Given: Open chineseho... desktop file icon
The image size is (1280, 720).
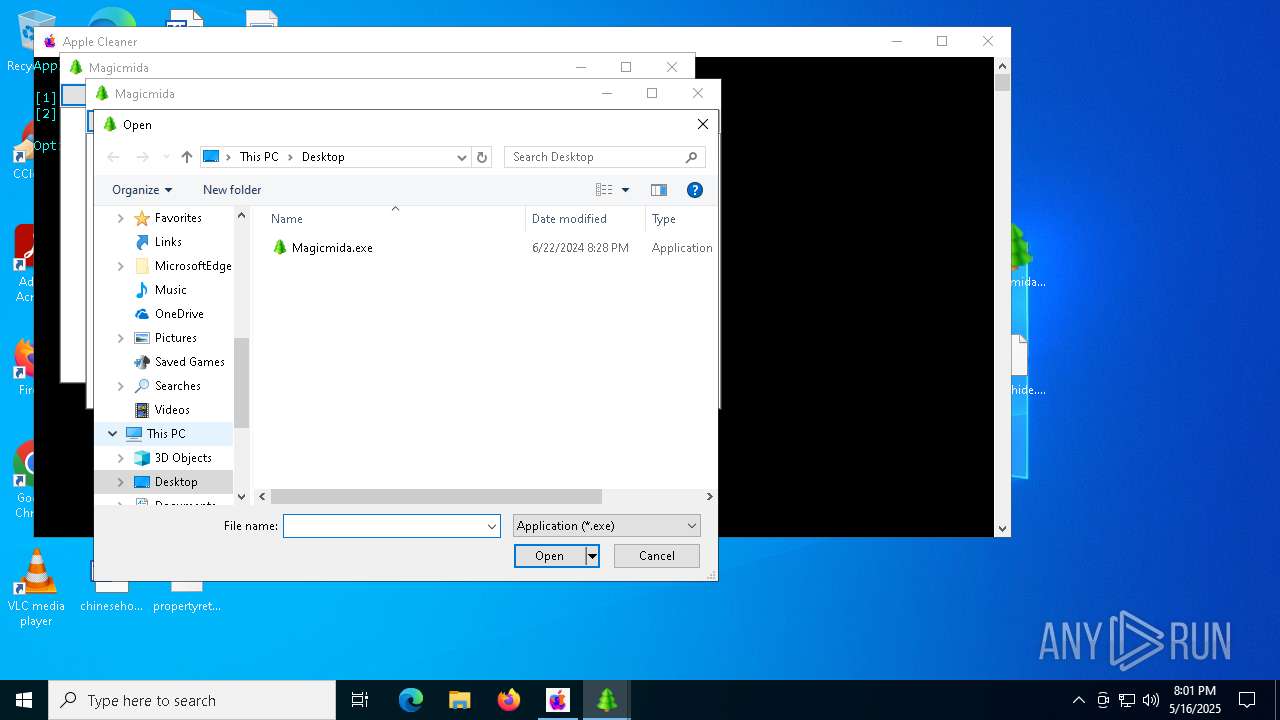Looking at the screenshot, I should (x=112, y=588).
